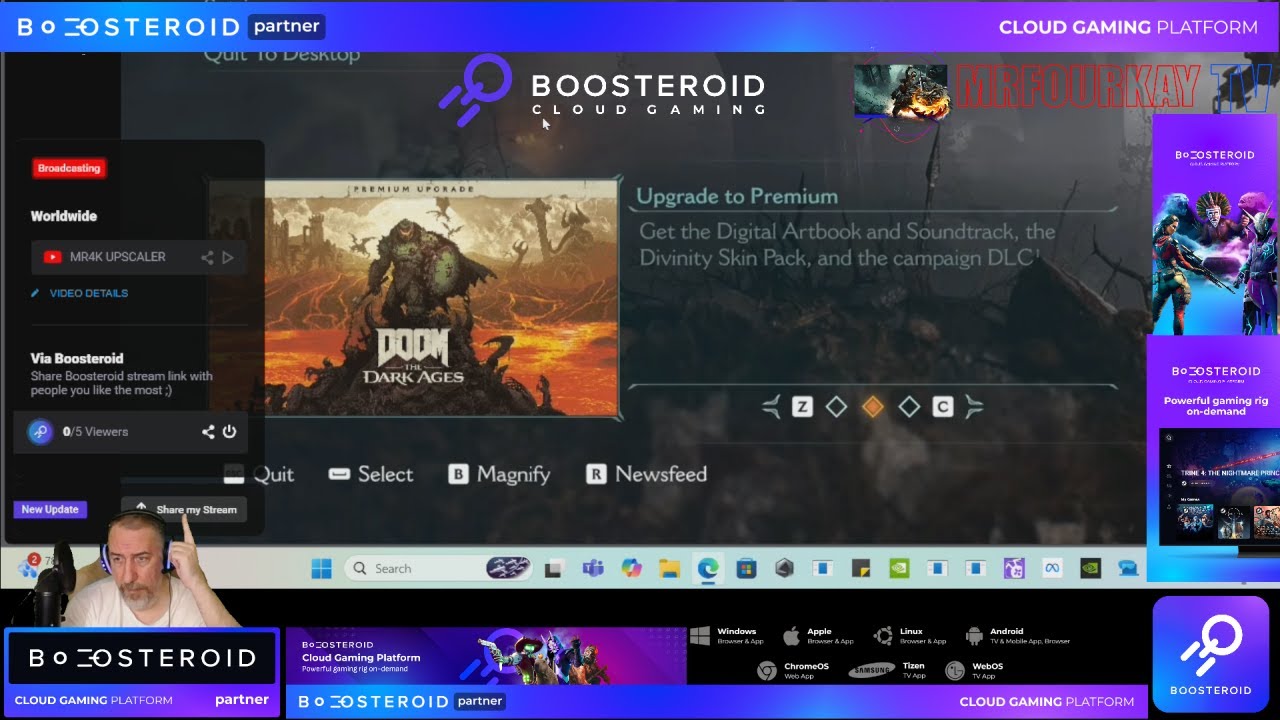Click the MRFOURKAY TV channel banner
Viewport: 1280px width, 720px height.
[x=1062, y=90]
